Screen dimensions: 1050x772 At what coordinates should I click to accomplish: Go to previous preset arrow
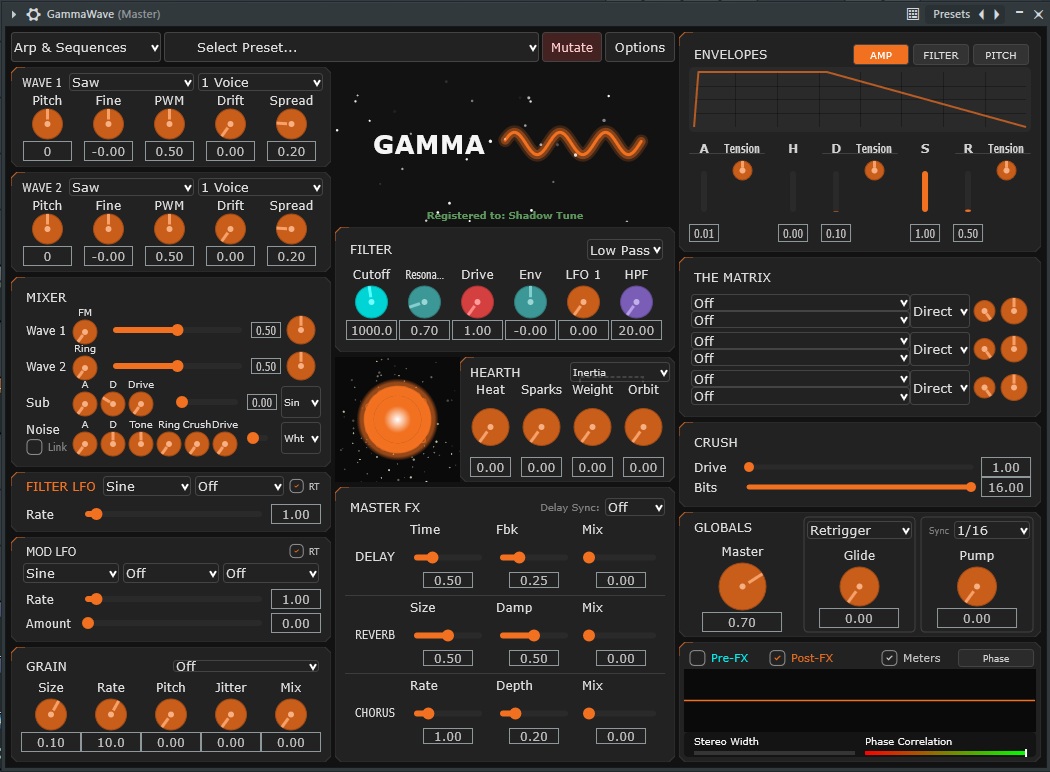pos(982,14)
